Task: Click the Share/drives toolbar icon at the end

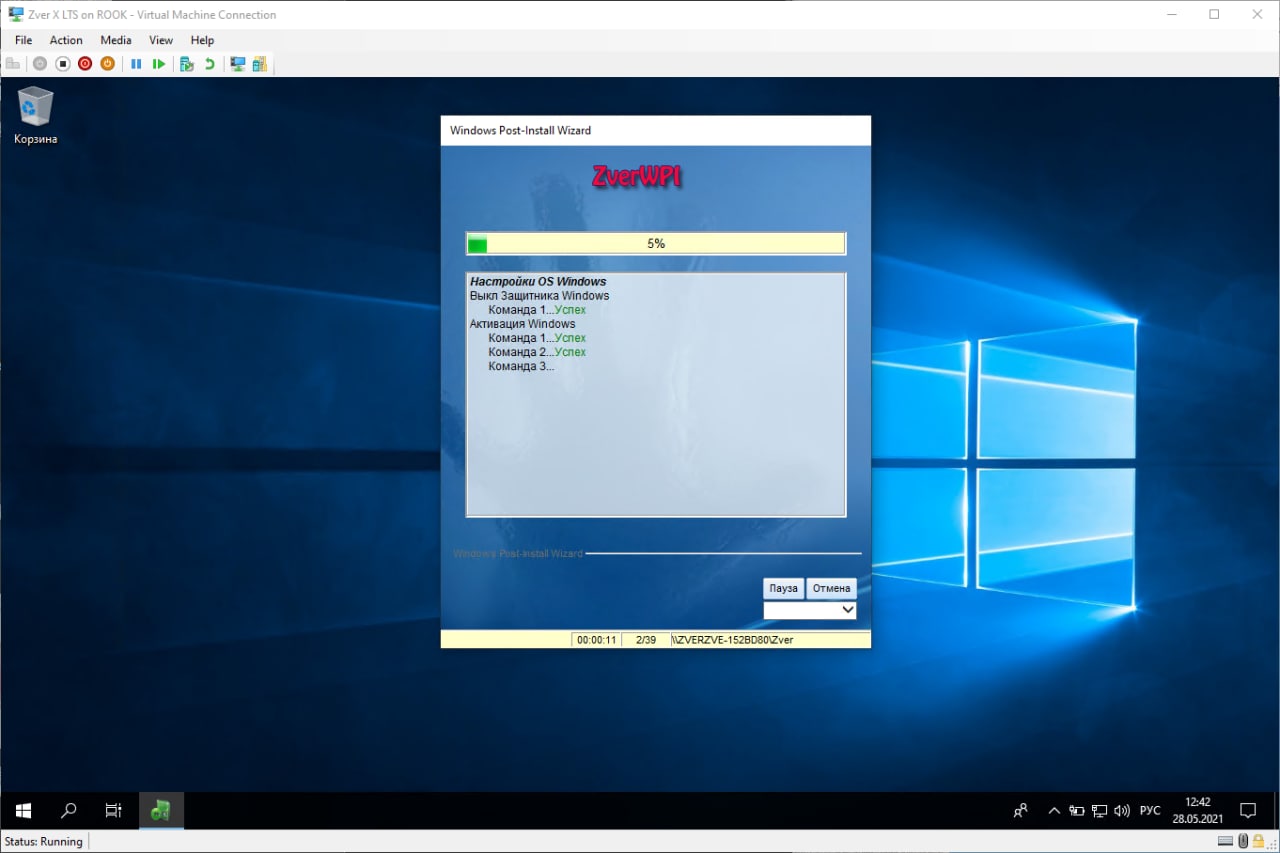Action: coord(260,64)
